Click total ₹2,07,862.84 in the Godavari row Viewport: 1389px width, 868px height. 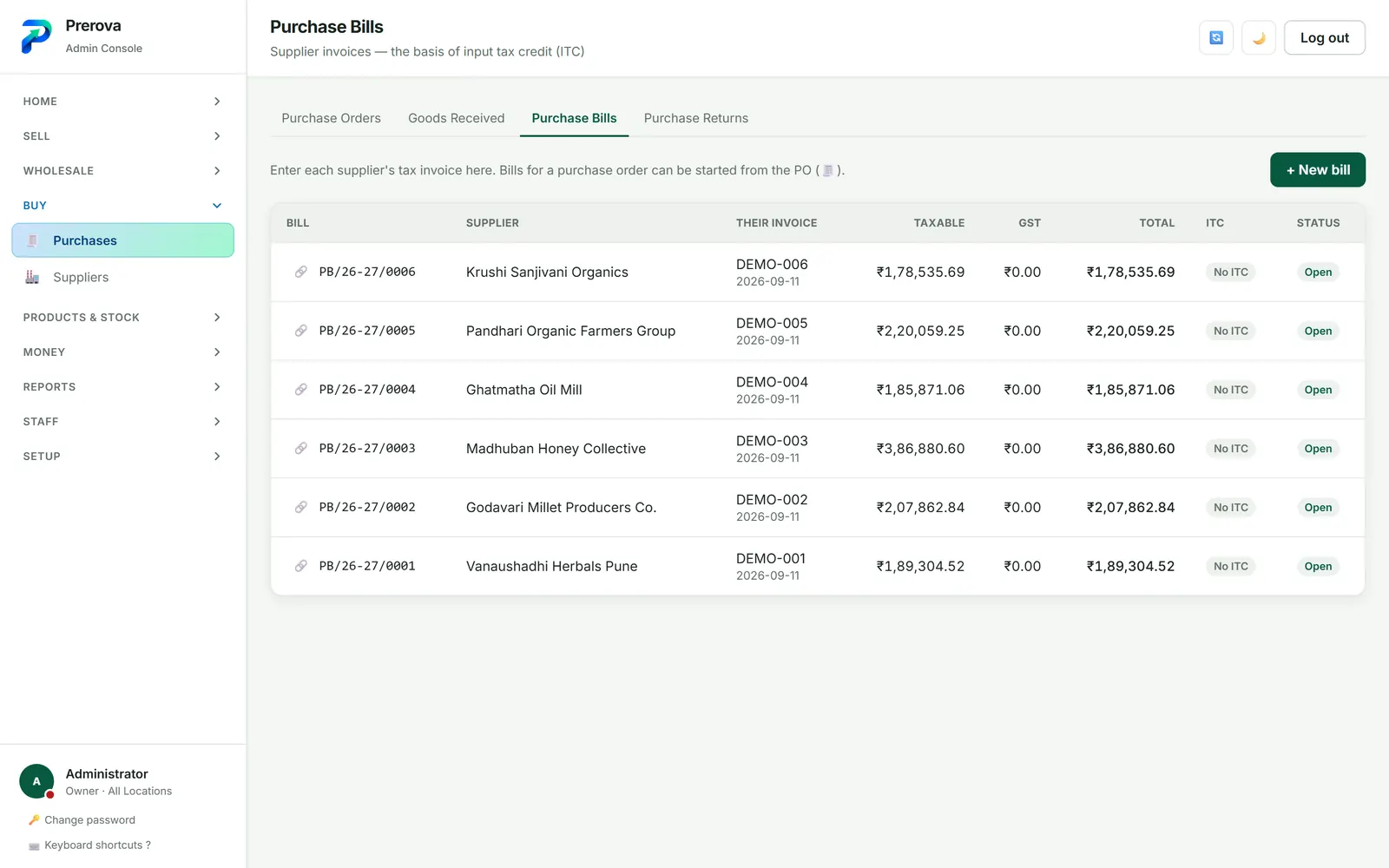pyautogui.click(x=1130, y=507)
